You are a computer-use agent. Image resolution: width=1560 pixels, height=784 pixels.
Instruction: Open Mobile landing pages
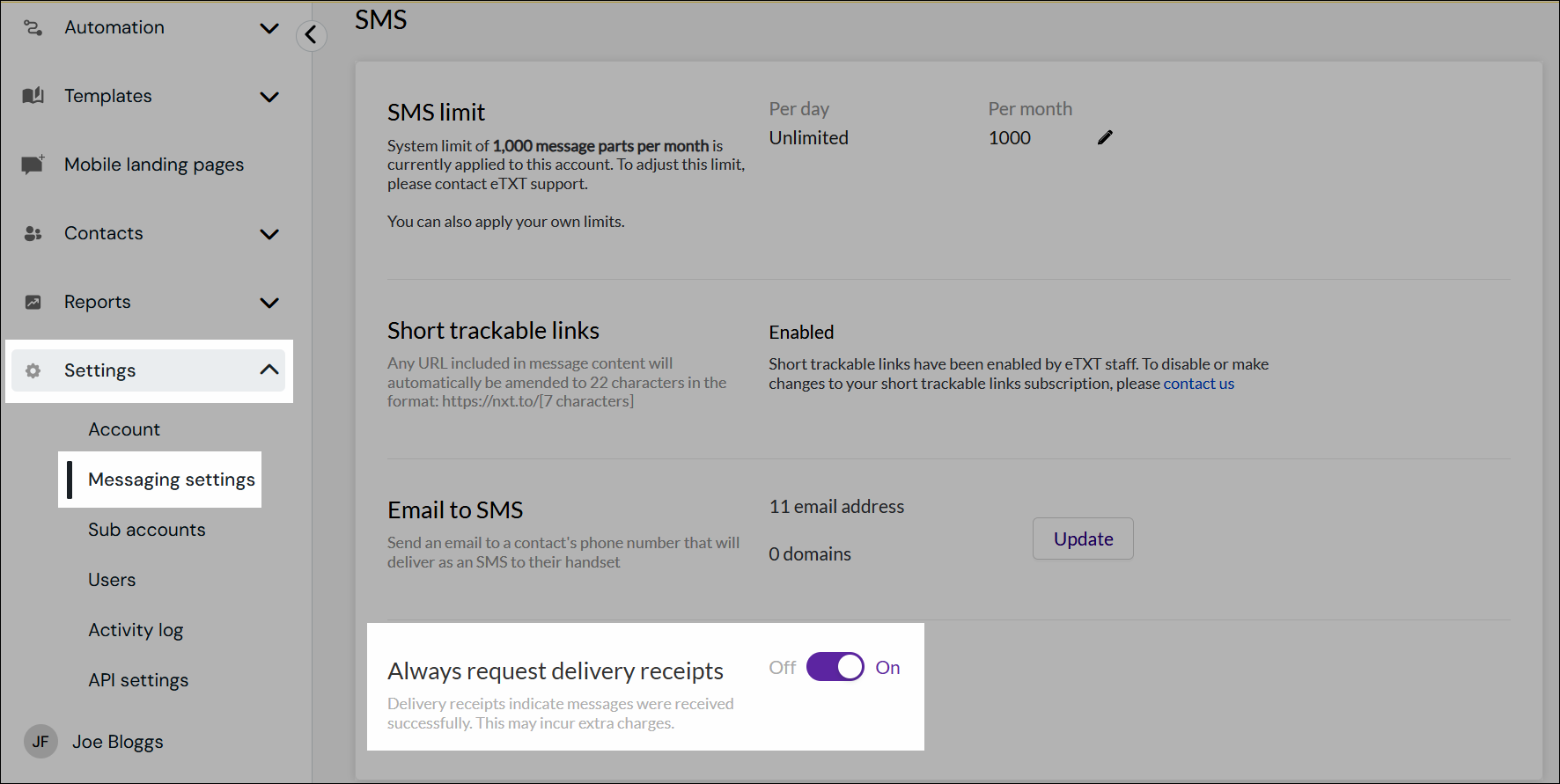pyautogui.click(x=154, y=165)
